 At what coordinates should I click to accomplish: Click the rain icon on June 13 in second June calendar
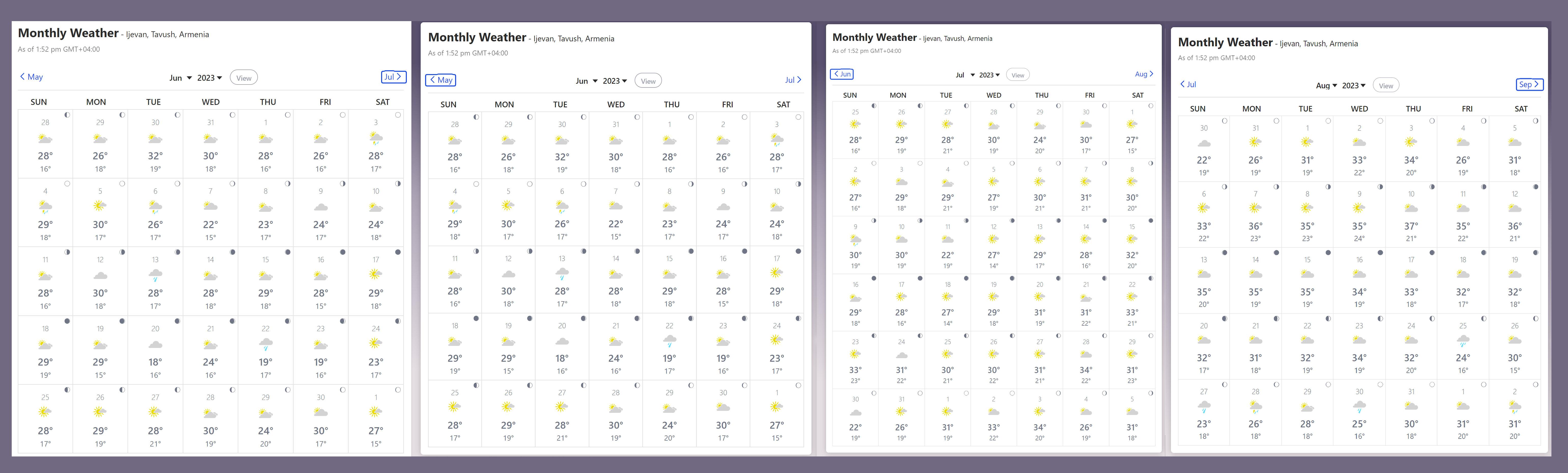click(562, 274)
